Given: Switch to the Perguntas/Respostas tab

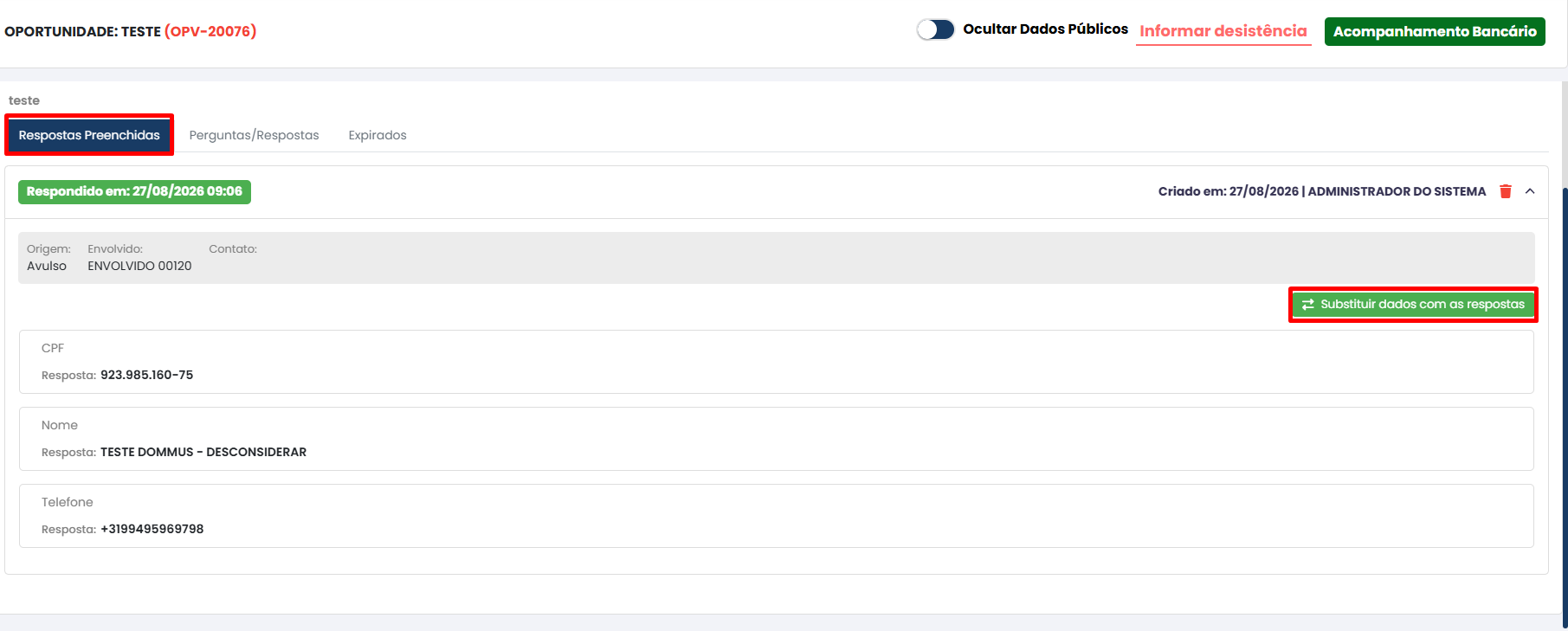Looking at the screenshot, I should coord(254,135).
